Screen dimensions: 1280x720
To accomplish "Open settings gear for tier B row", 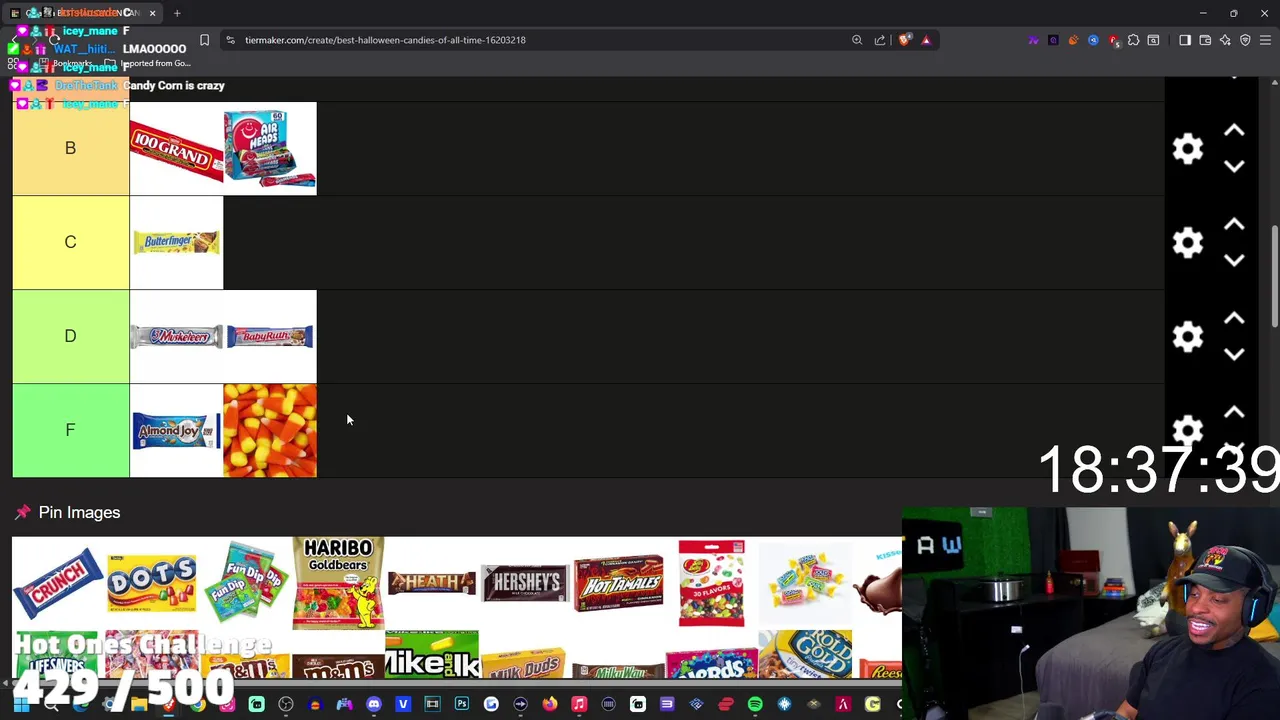I will (1187, 149).
